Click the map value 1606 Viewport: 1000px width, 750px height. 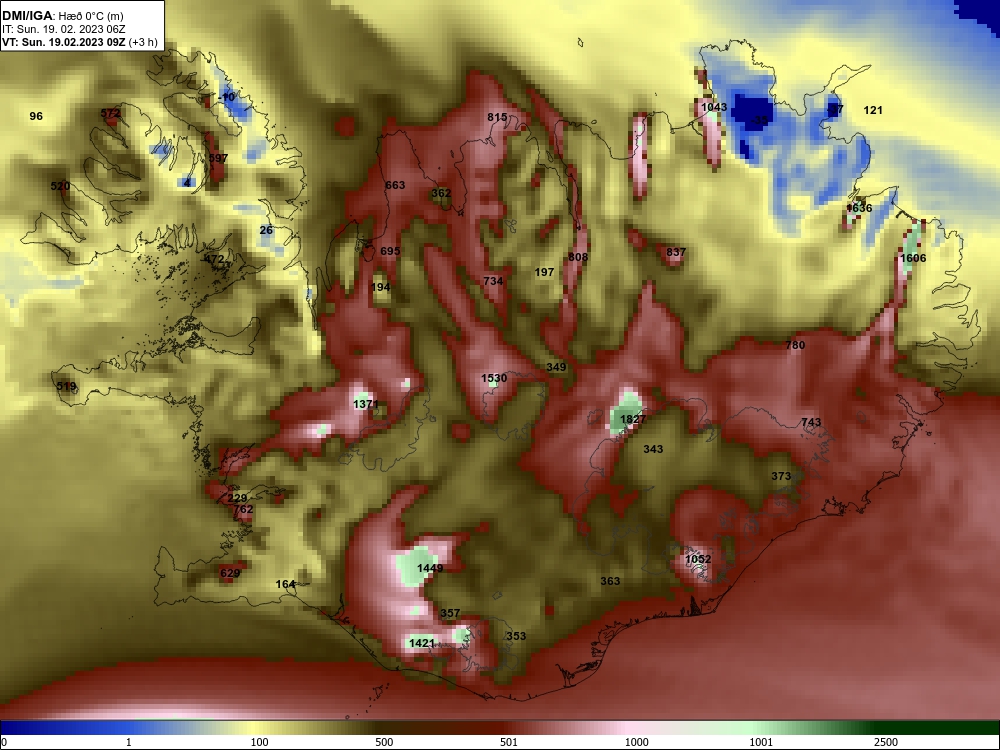click(x=913, y=258)
